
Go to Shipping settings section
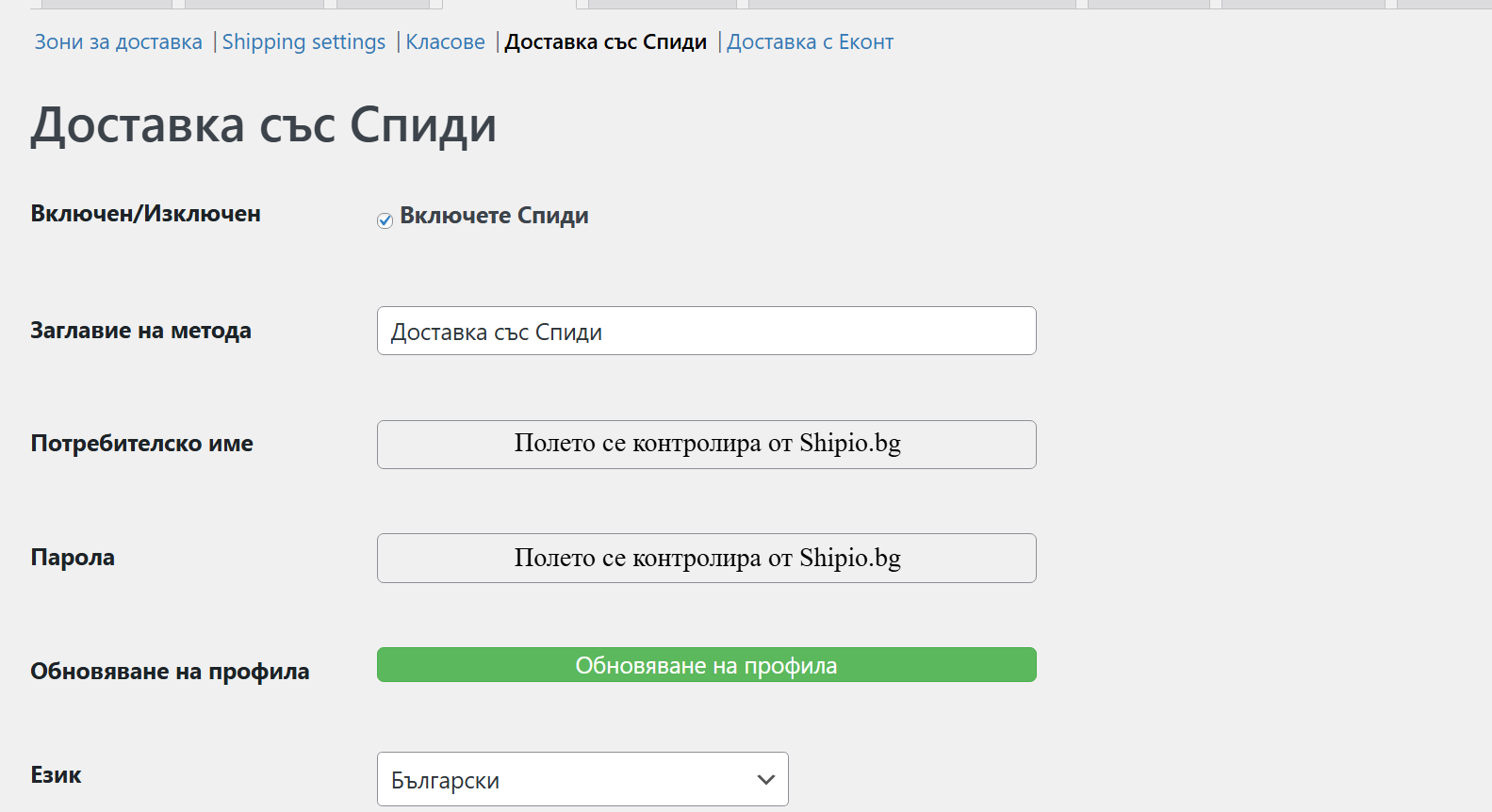coord(303,42)
